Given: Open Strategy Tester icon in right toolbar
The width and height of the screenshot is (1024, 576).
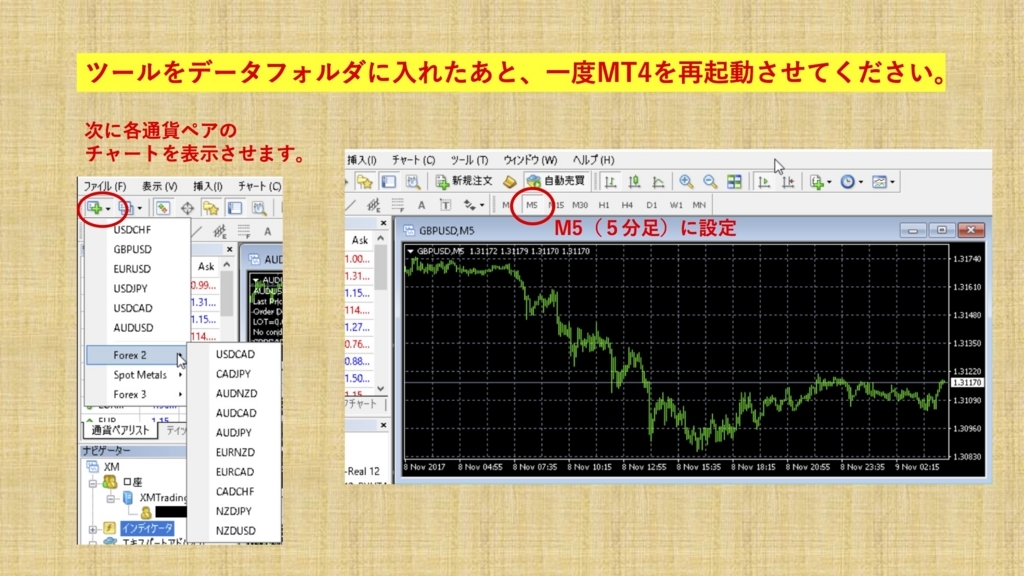Looking at the screenshot, I should click(413, 182).
